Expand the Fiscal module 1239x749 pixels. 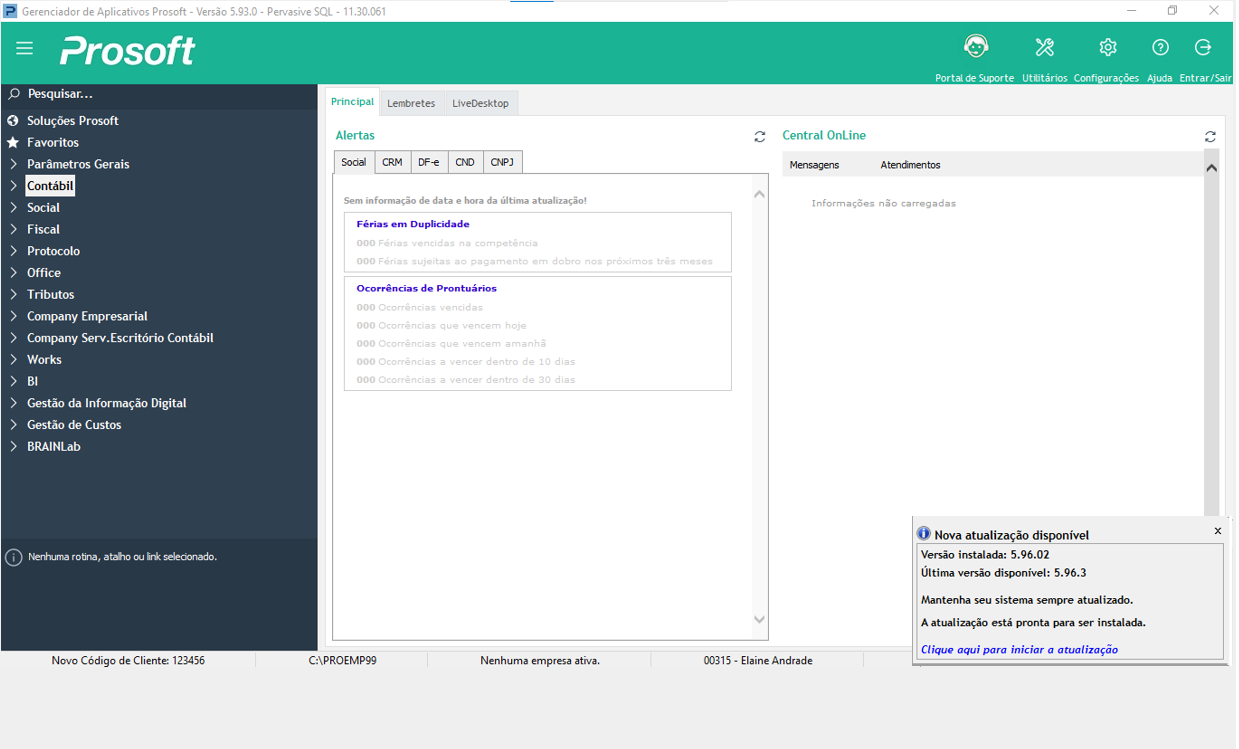coord(13,230)
